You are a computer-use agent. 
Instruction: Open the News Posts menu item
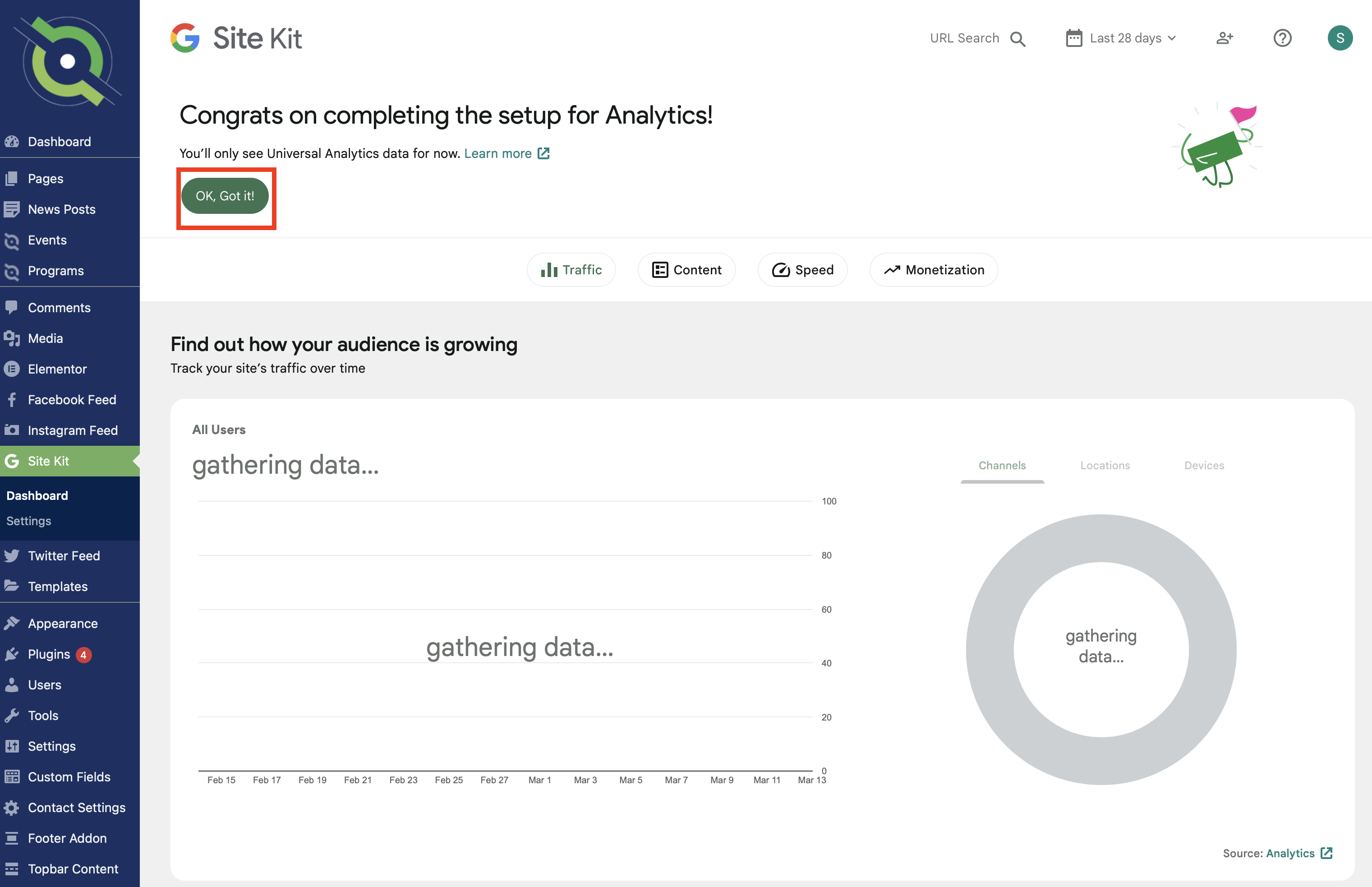(69, 209)
